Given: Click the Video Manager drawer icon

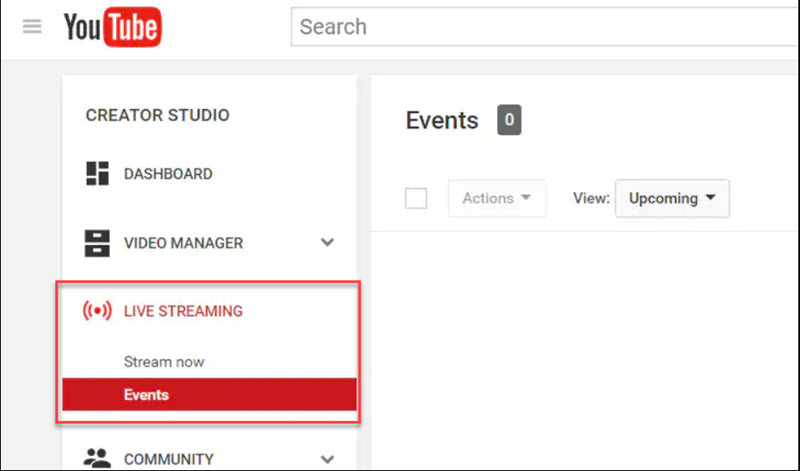Looking at the screenshot, I should [97, 243].
